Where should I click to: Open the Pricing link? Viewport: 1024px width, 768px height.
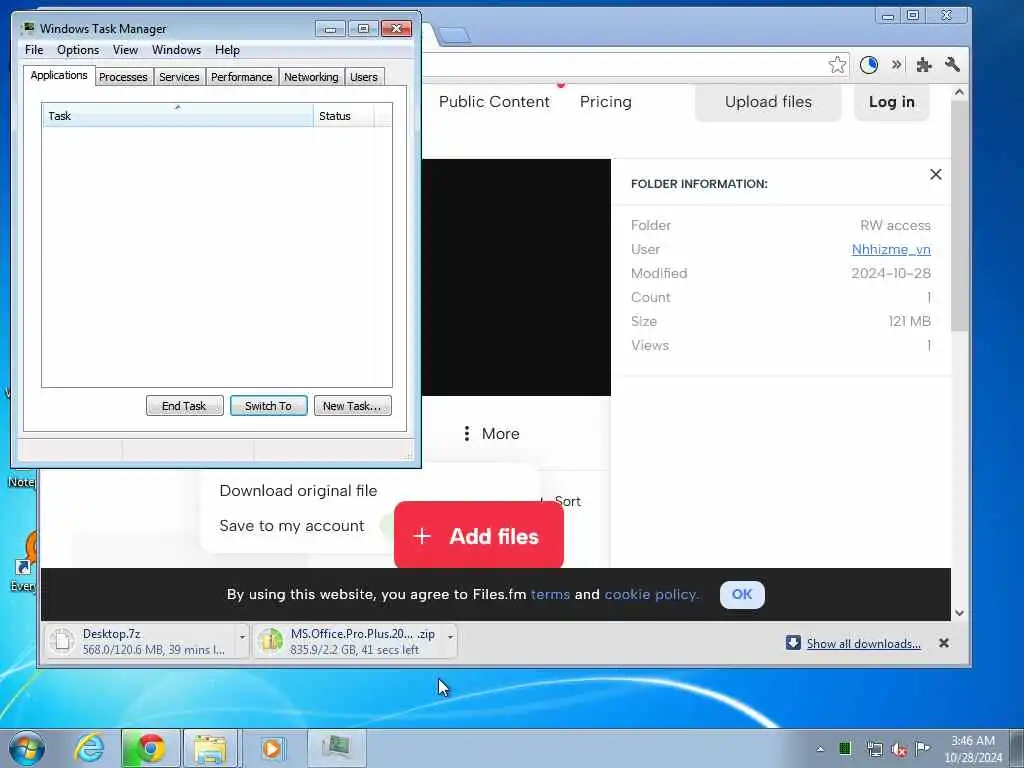click(605, 102)
